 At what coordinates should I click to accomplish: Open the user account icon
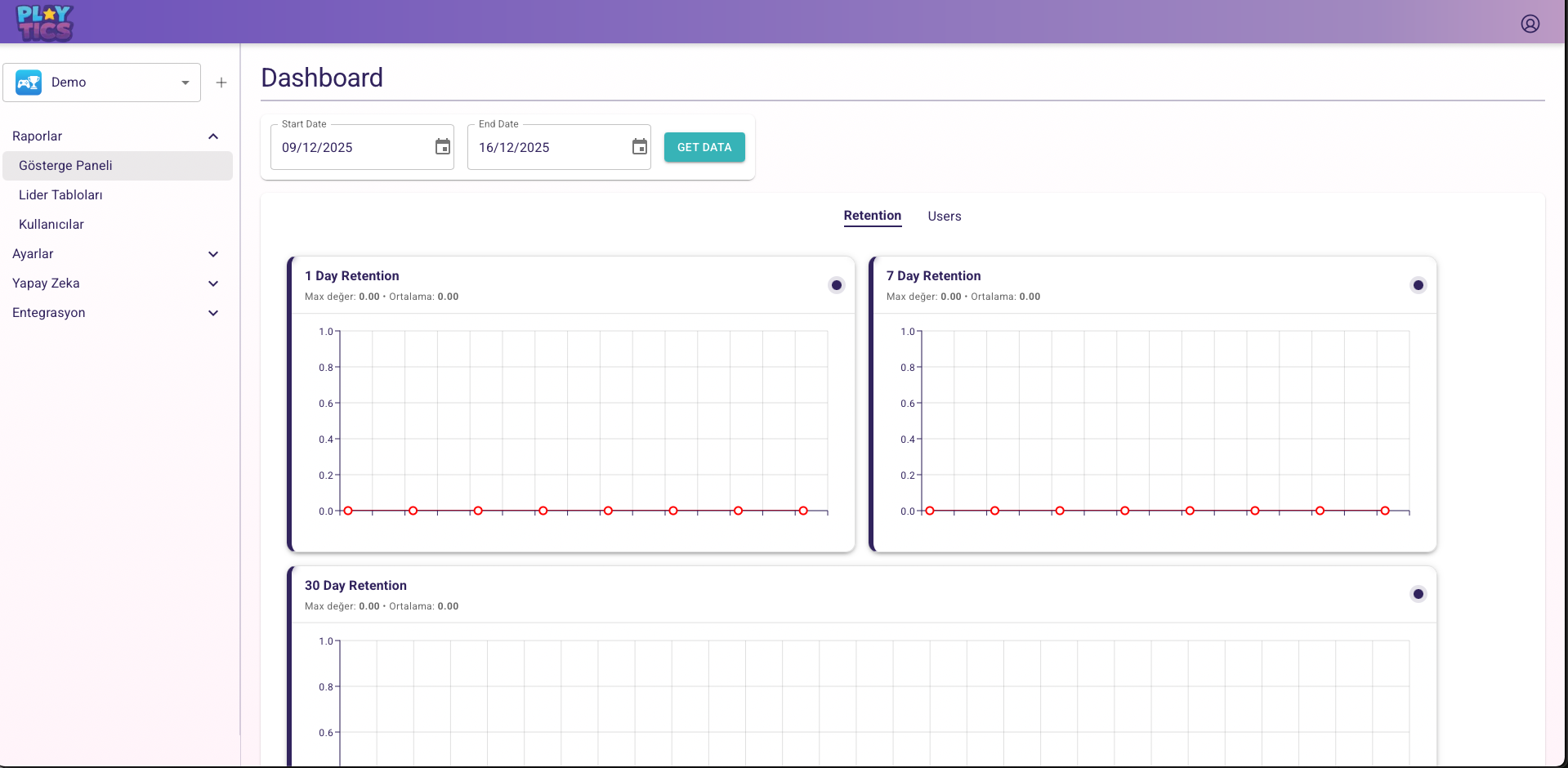pos(1530,23)
